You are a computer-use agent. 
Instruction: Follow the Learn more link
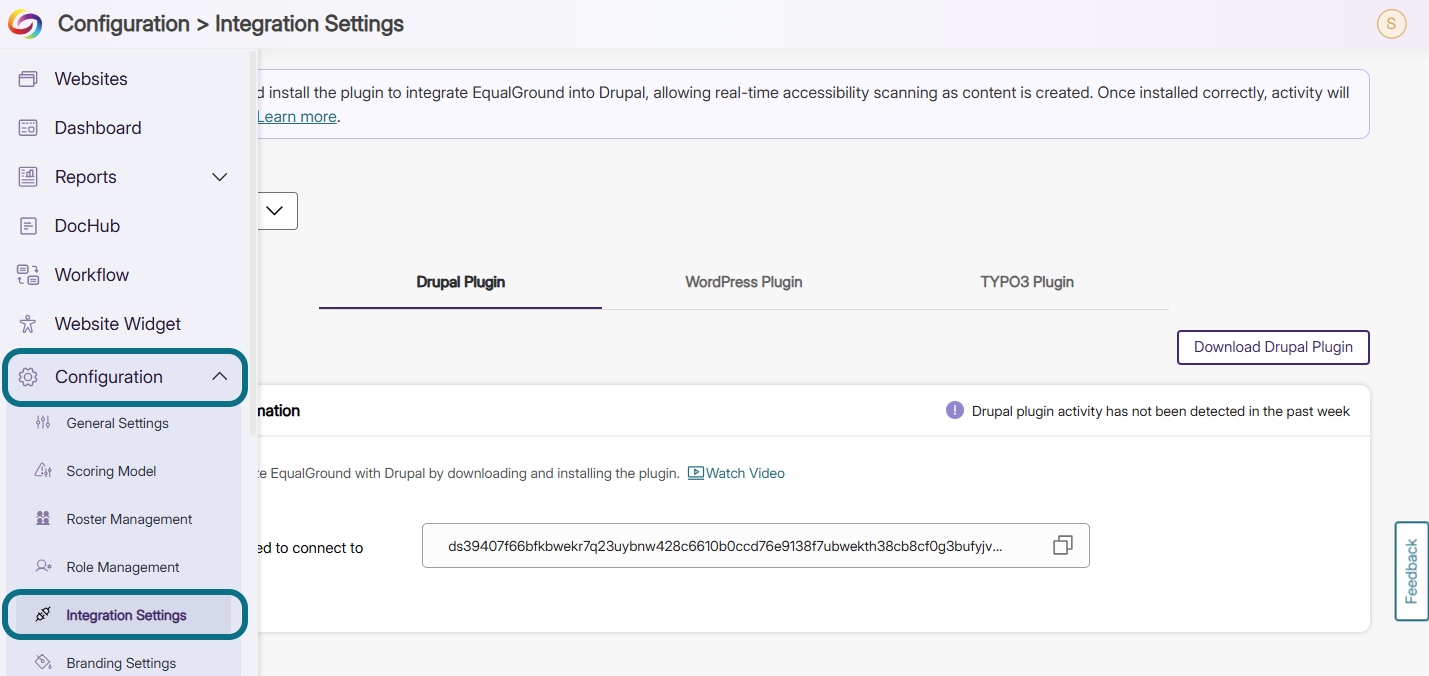(297, 116)
